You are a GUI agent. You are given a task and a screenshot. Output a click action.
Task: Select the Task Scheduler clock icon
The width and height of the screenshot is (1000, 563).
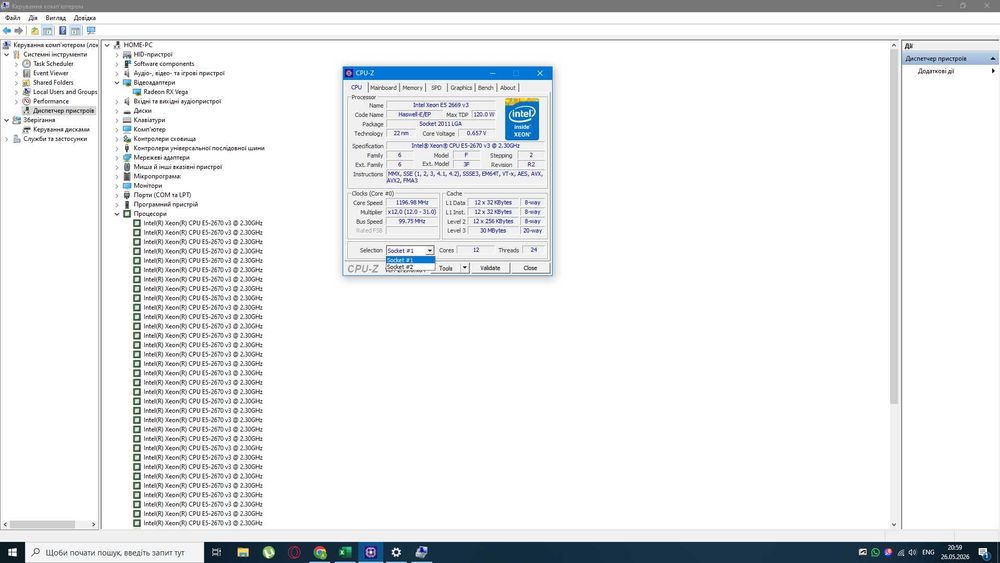tap(26, 64)
